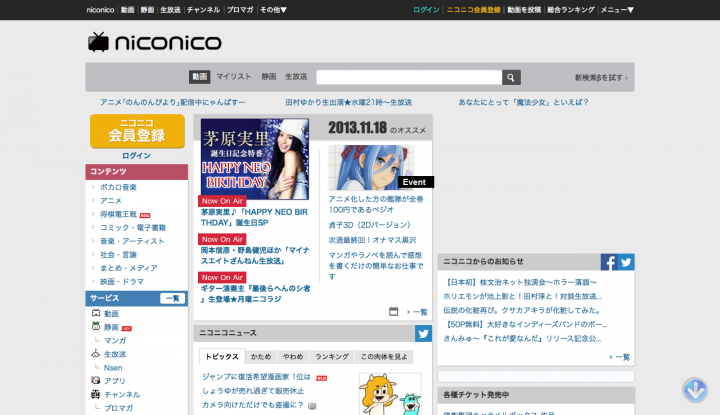Click the 動画 service icon in sidebar
The image size is (720, 415).
(x=96, y=313)
